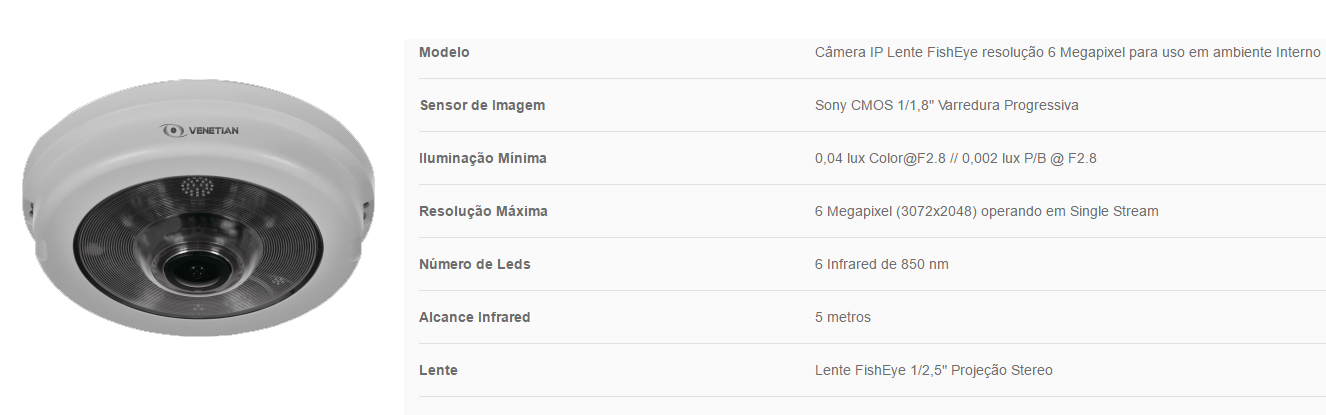Click the Venetian logo on camera

199,129
